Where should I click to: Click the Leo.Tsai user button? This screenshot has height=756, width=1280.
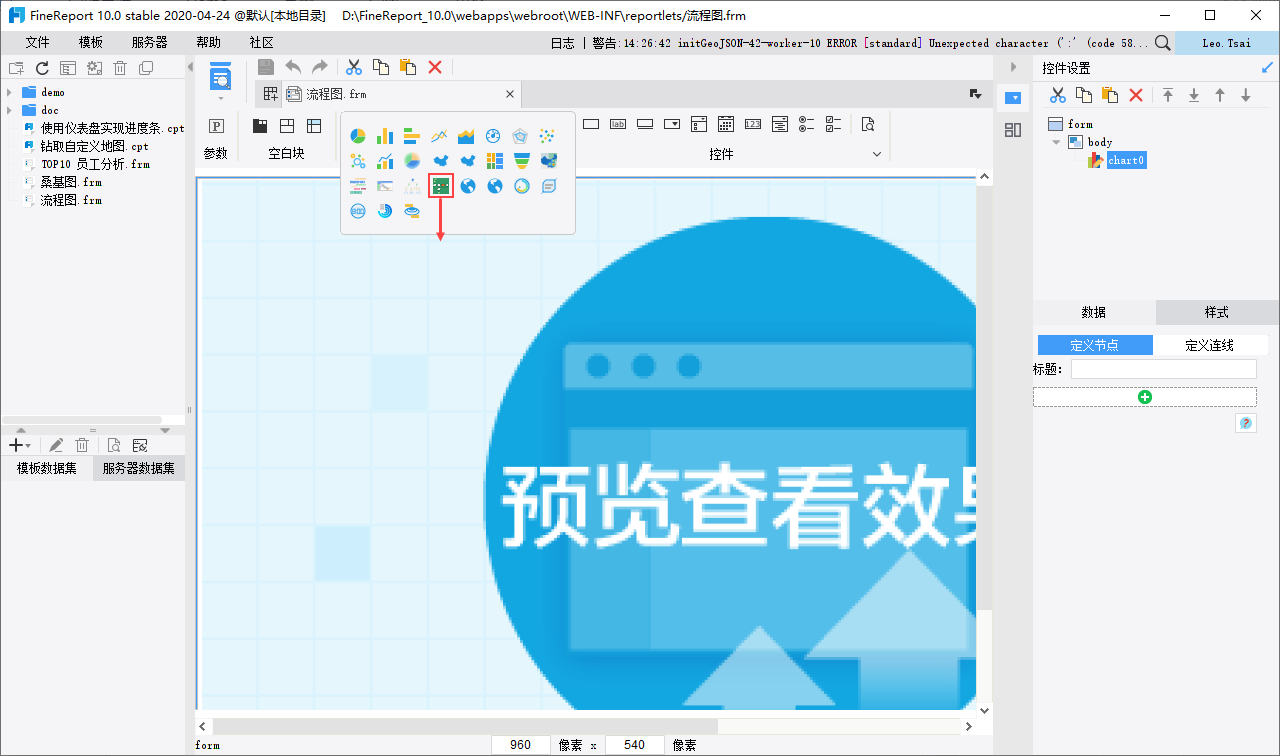tap(1226, 43)
